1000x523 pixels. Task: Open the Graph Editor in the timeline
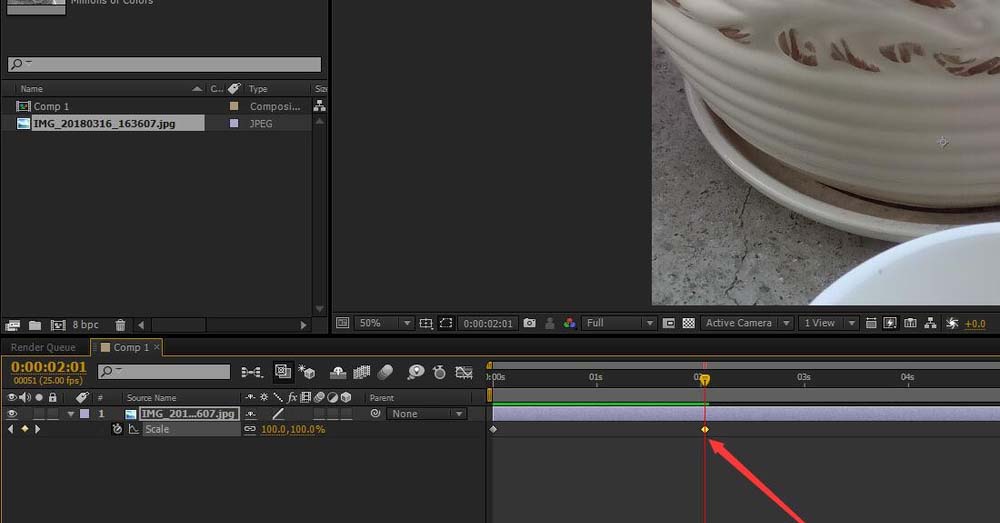[464, 372]
